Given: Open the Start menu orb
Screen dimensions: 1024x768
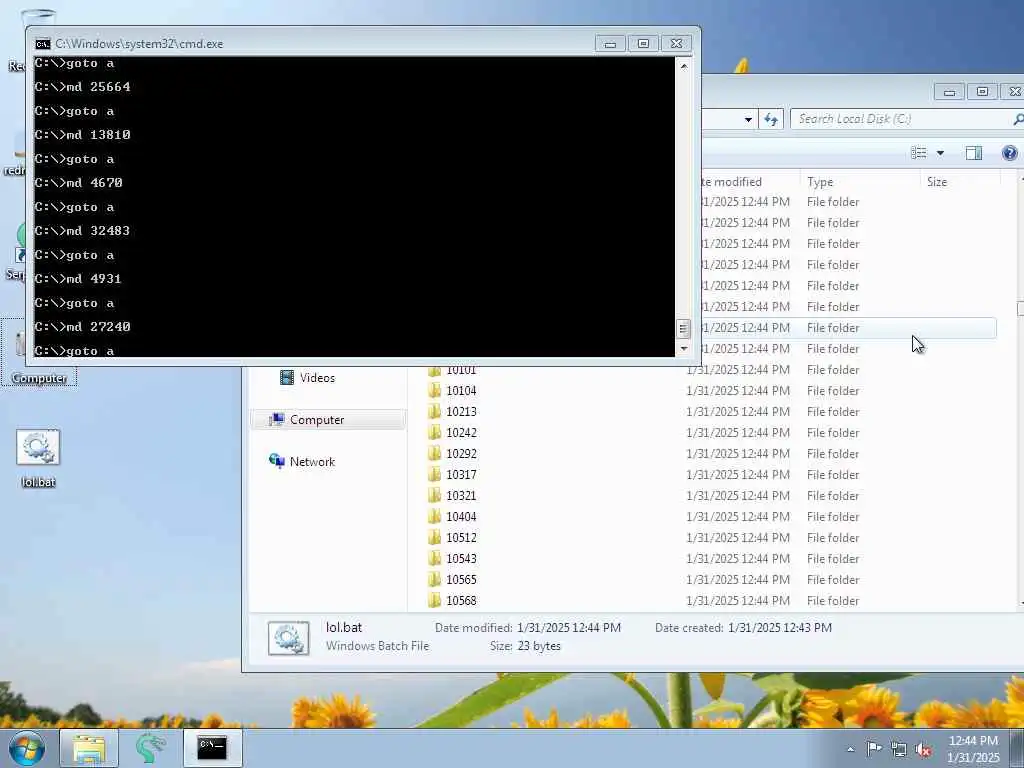Looking at the screenshot, I should point(26,748).
